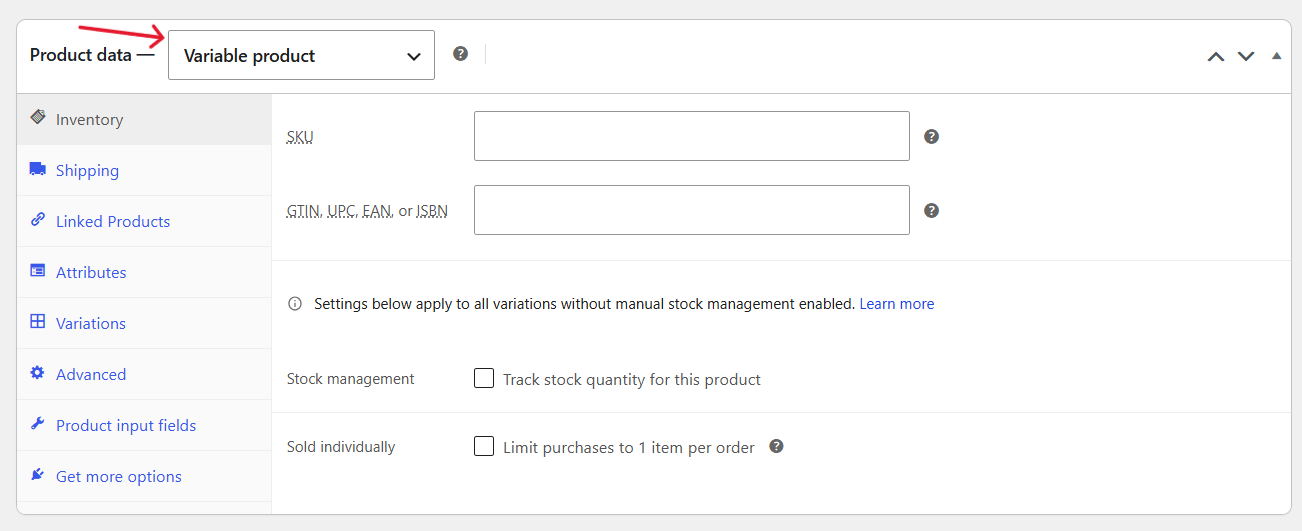Click the Sold individually help icon

point(776,446)
